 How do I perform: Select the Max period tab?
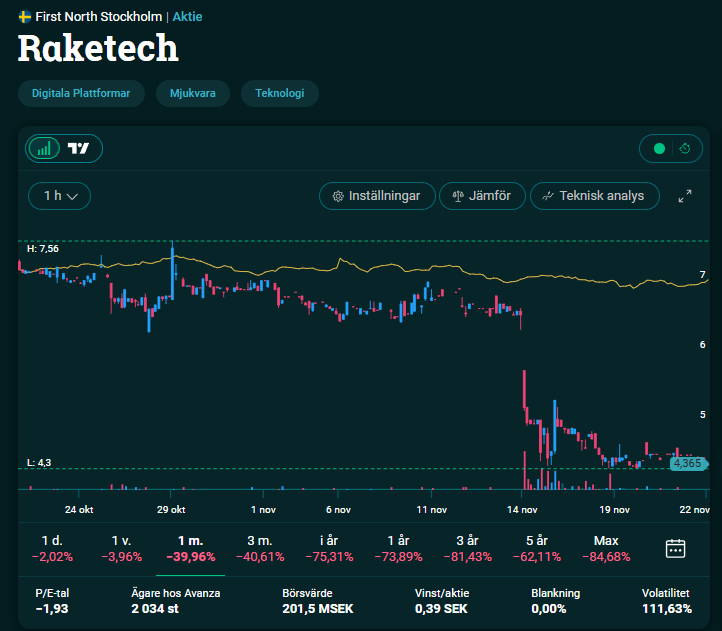point(606,549)
